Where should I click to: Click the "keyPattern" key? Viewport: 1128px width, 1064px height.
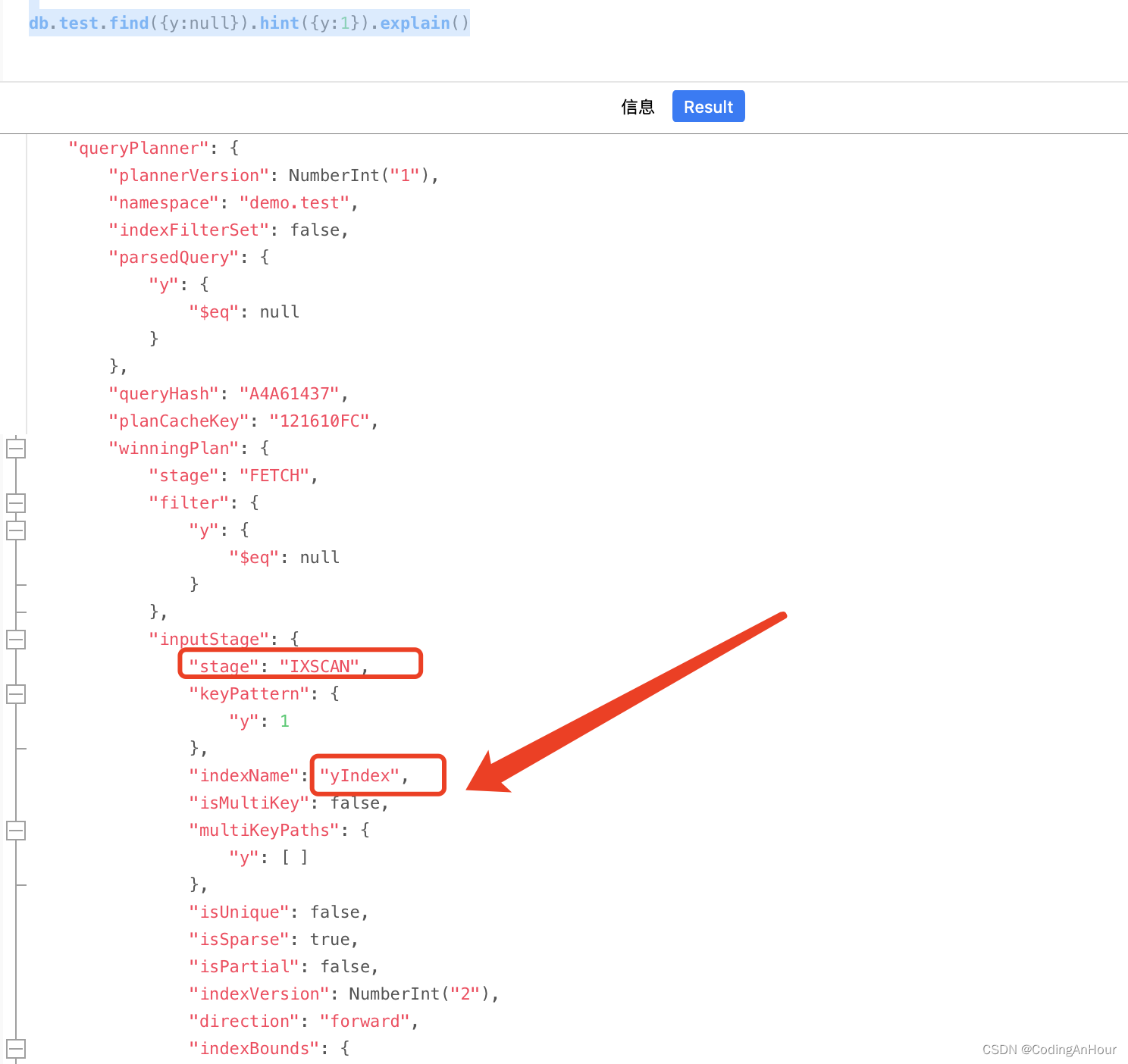(249, 693)
